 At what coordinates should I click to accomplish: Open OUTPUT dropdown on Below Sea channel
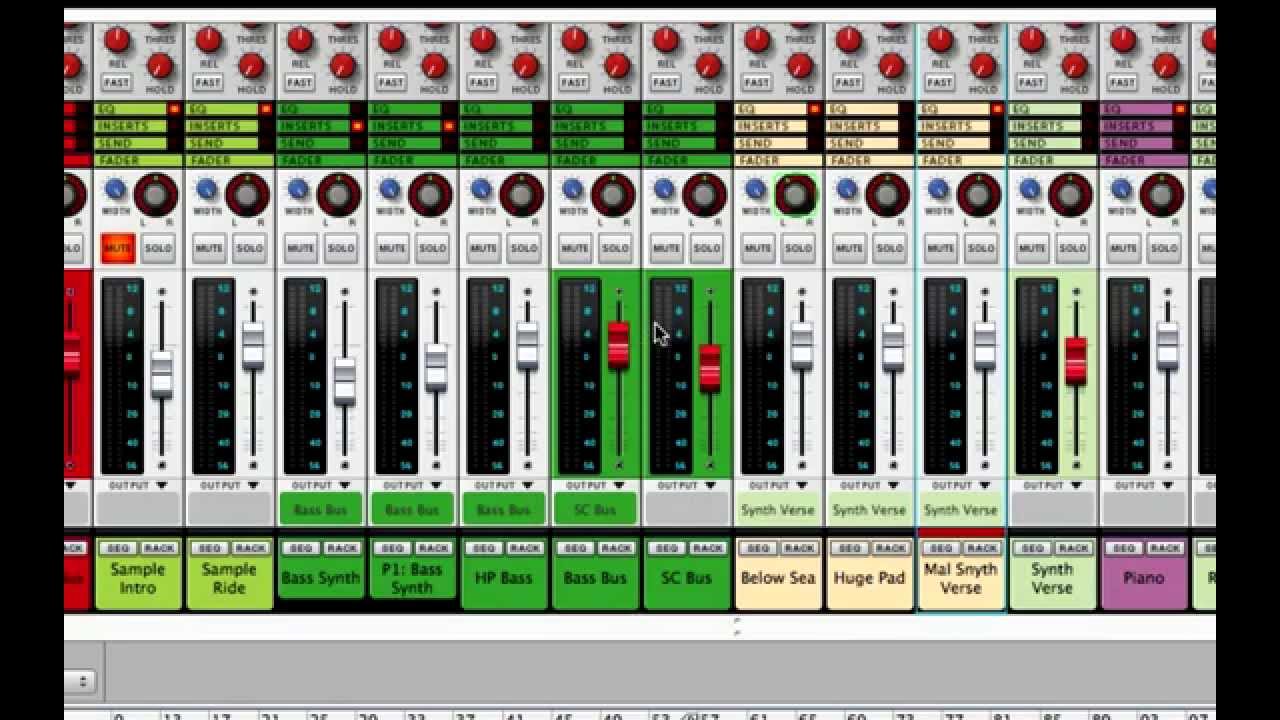tap(778, 485)
